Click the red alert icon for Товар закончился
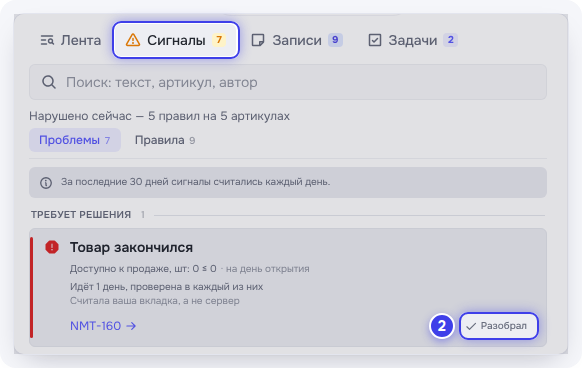 tap(52, 247)
